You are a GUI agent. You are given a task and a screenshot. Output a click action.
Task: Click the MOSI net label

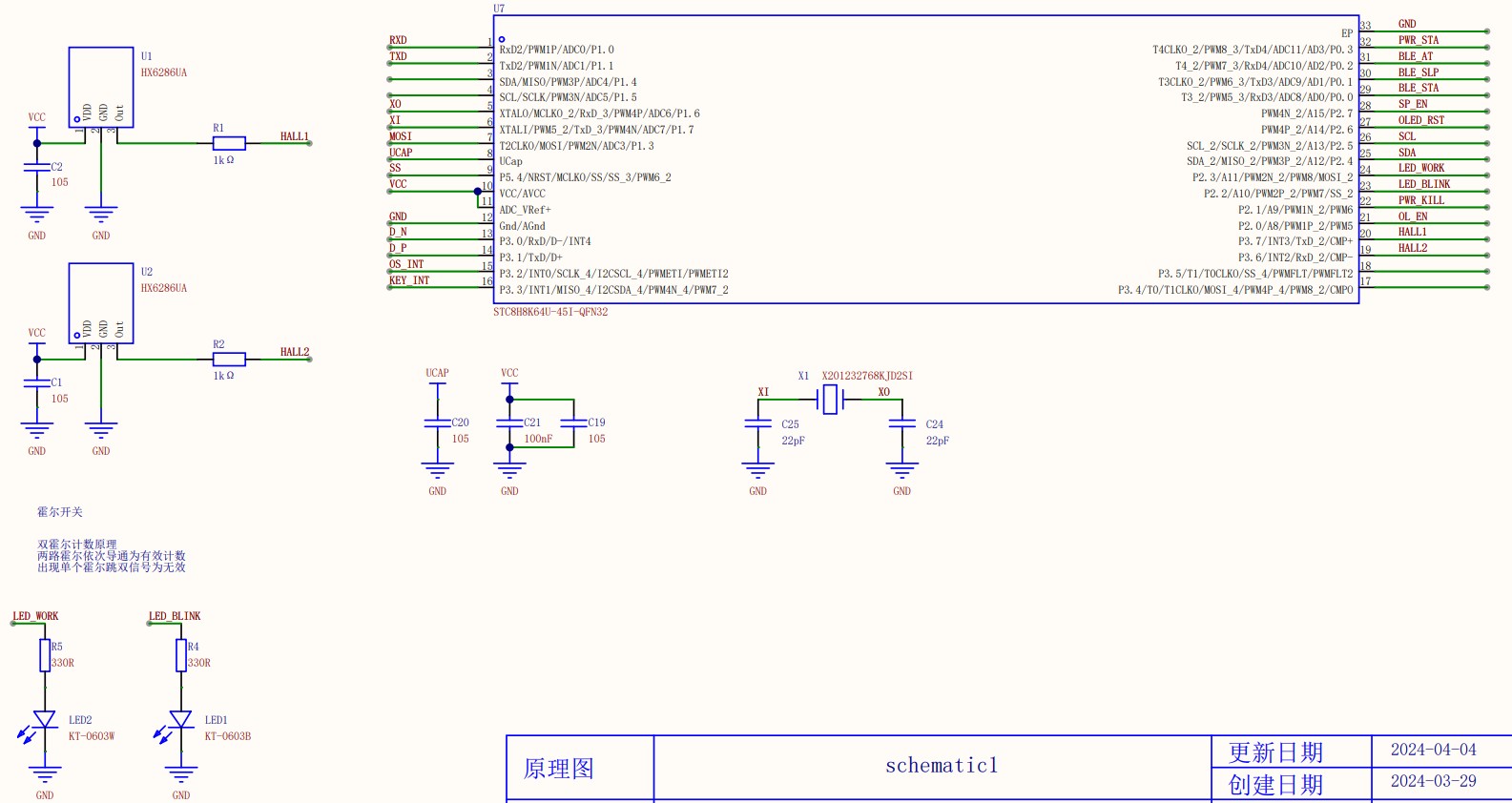(x=401, y=136)
